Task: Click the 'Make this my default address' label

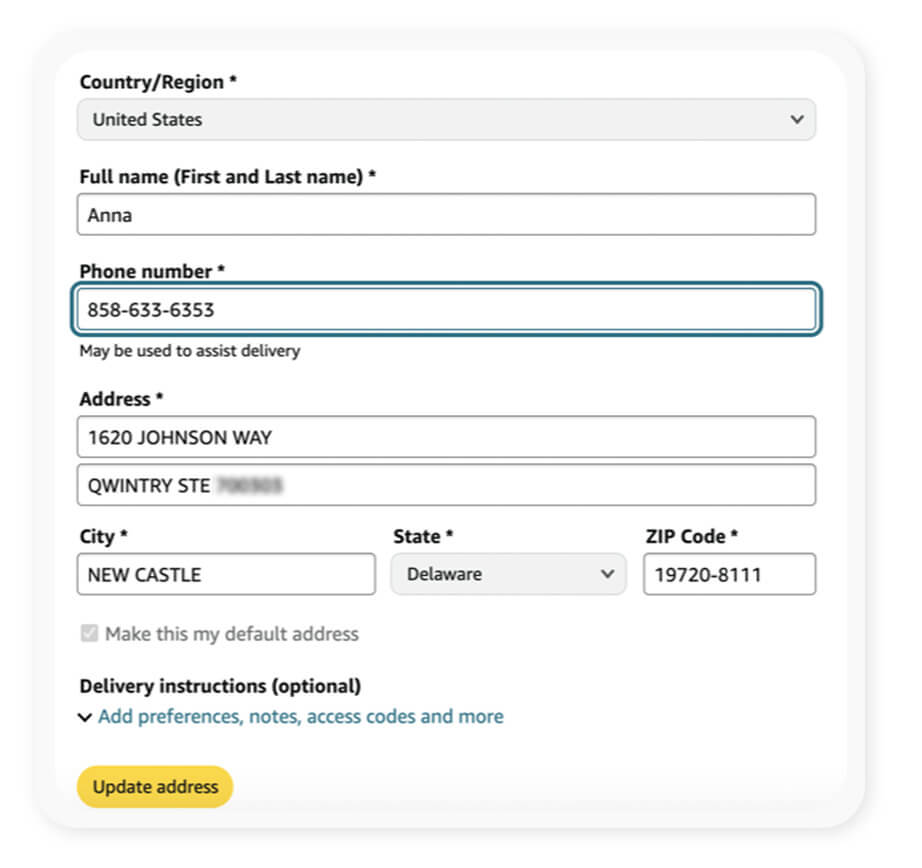Action: (231, 634)
